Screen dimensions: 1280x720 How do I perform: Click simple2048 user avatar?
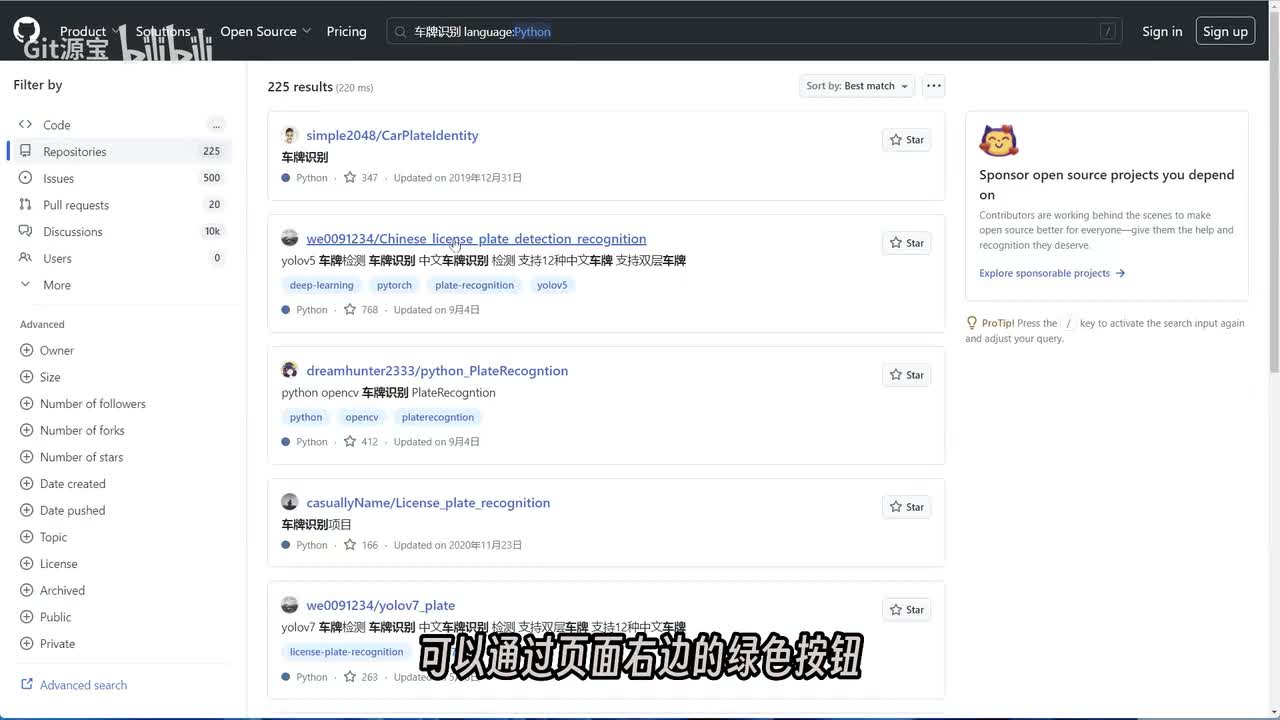coord(290,135)
